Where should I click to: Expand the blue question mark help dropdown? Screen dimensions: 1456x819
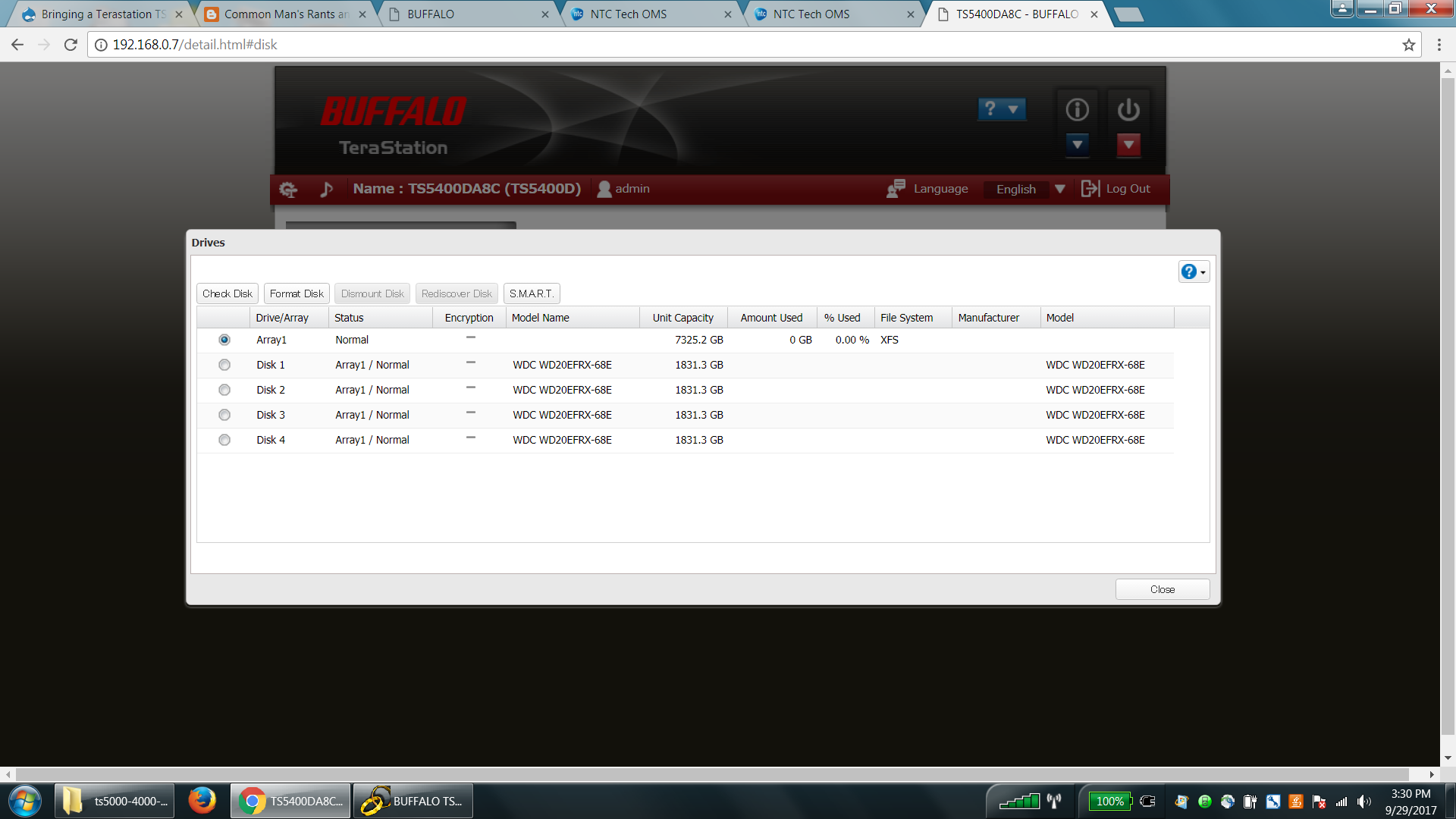click(x=1002, y=109)
